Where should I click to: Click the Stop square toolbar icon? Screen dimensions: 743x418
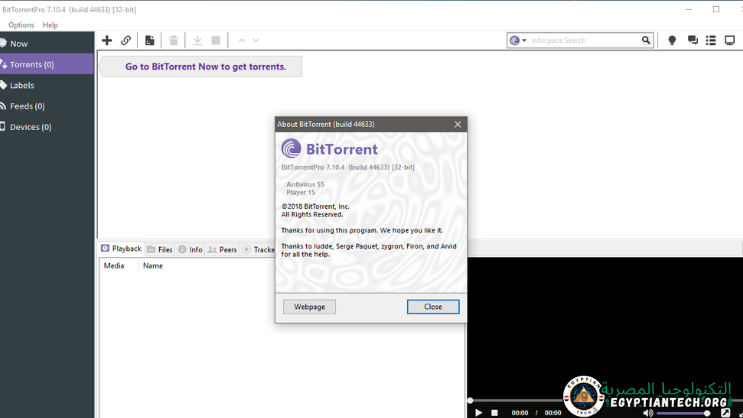point(216,40)
